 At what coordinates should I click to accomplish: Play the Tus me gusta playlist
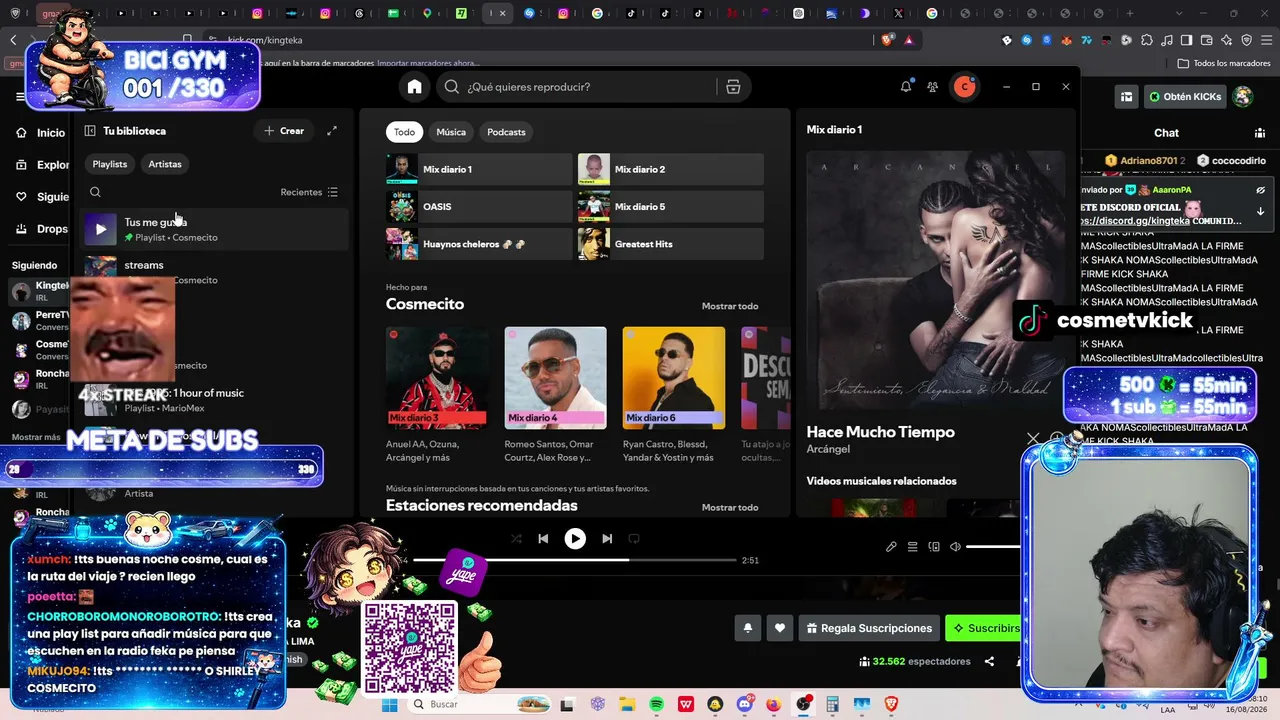coord(100,229)
